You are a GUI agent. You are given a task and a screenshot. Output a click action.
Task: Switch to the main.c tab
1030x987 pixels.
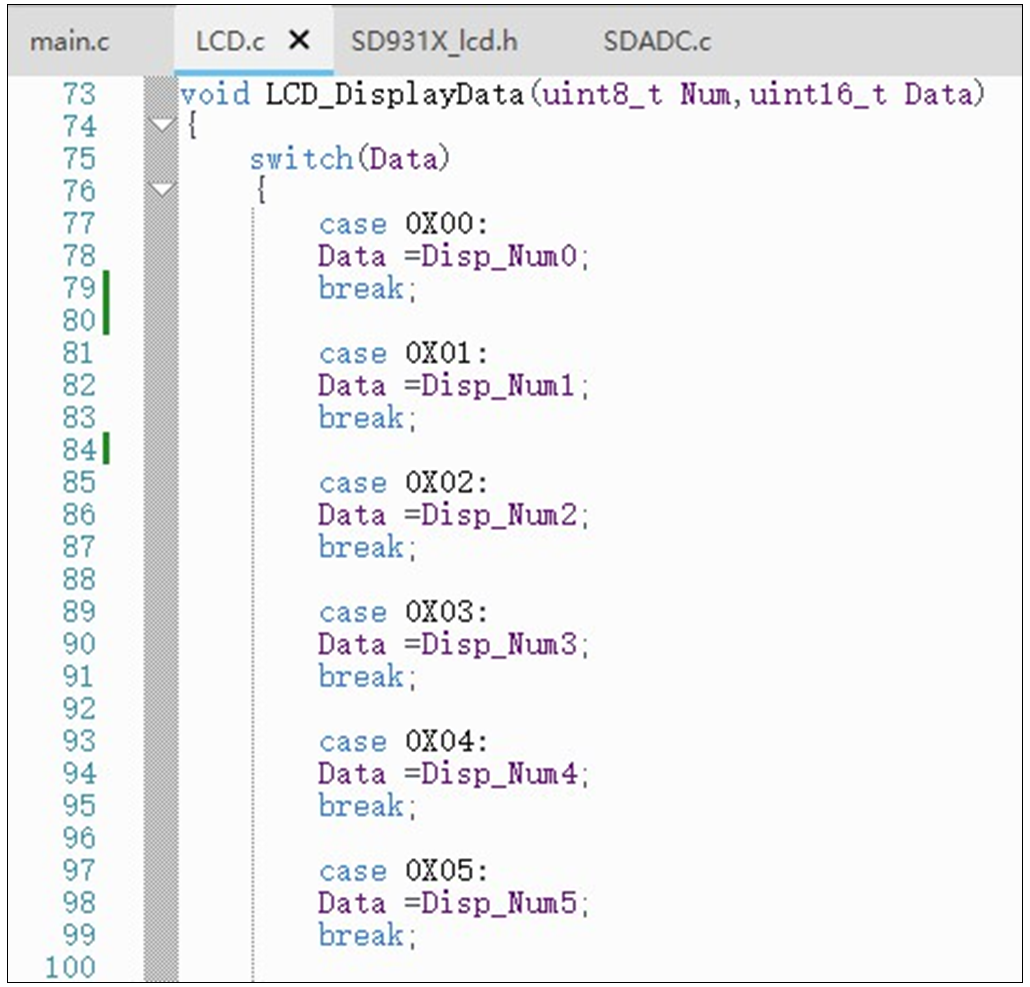coord(70,41)
